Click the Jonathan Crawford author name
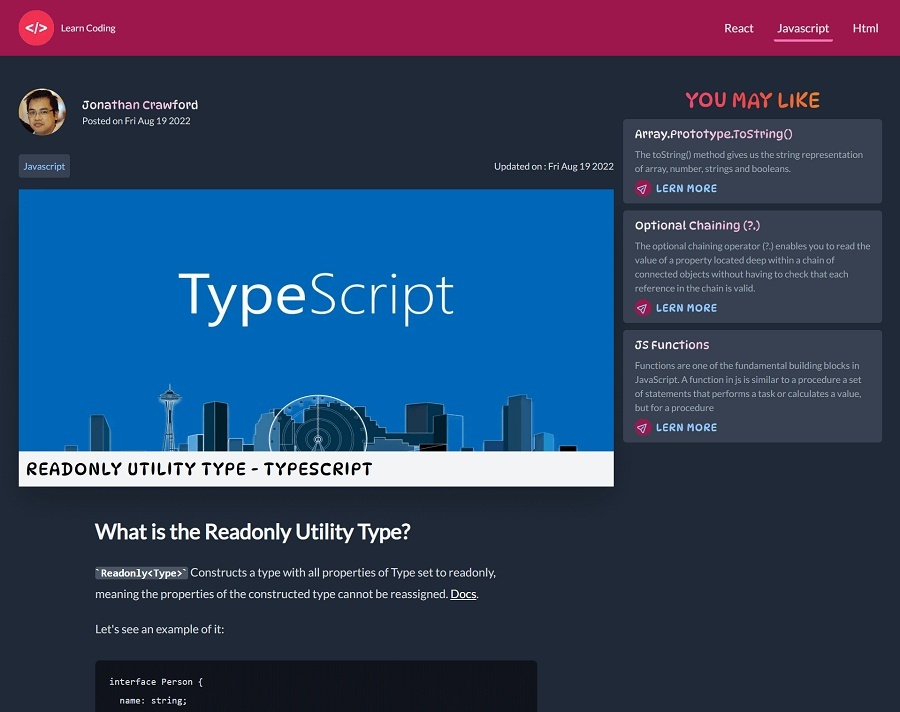 tap(139, 104)
